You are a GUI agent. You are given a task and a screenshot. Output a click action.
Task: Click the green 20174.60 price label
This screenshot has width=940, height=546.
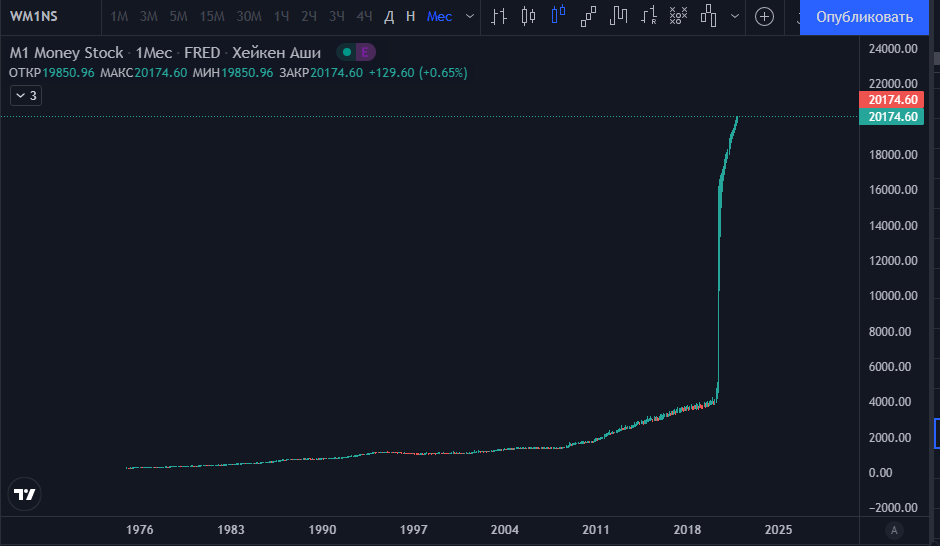(891, 116)
